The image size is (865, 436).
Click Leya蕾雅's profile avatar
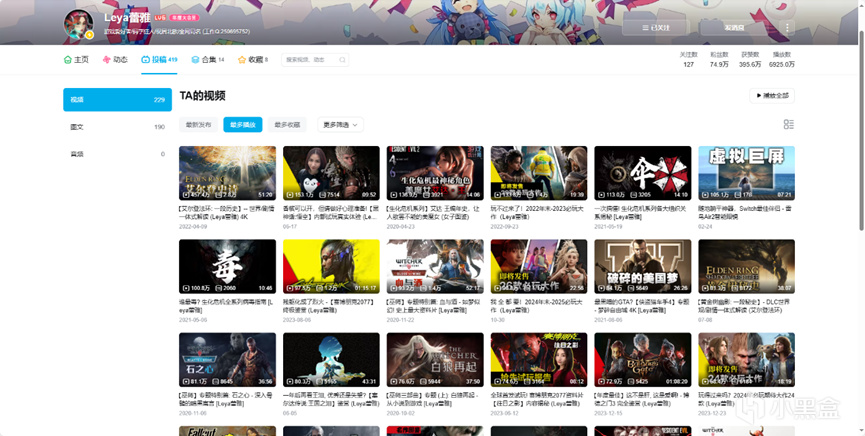point(78,24)
